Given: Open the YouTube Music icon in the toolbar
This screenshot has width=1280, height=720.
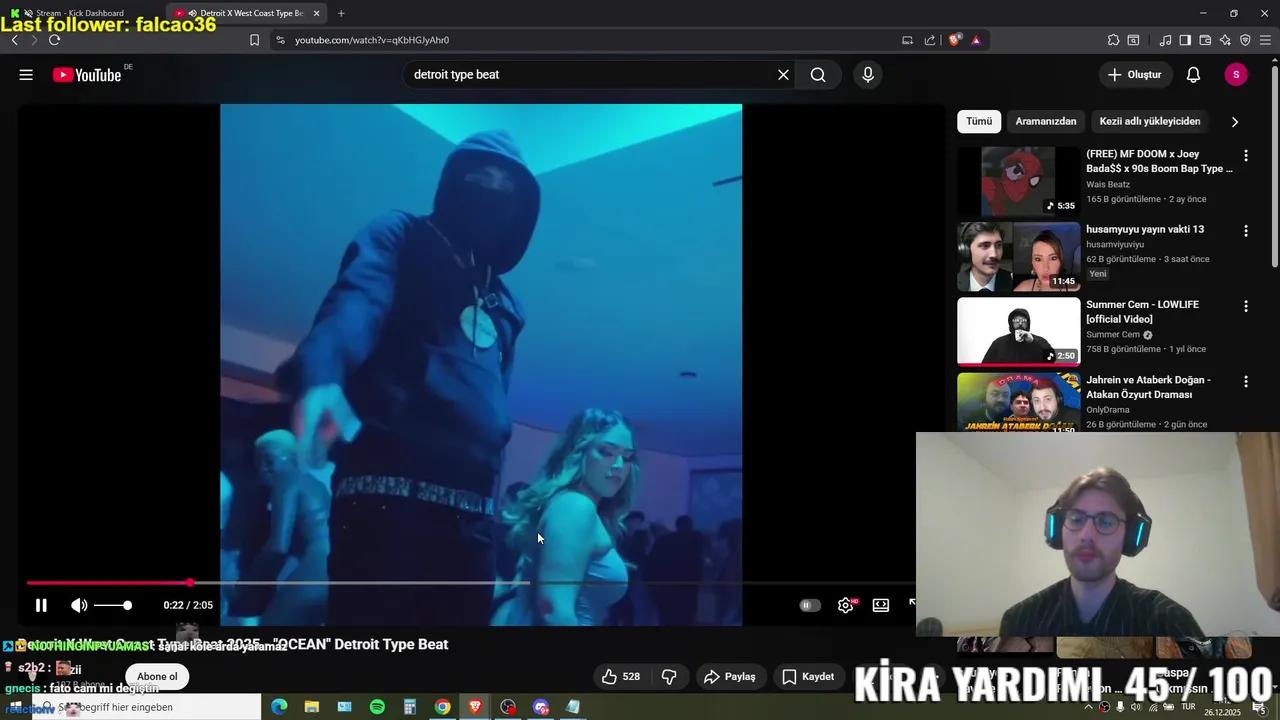Looking at the screenshot, I should tap(1164, 40).
